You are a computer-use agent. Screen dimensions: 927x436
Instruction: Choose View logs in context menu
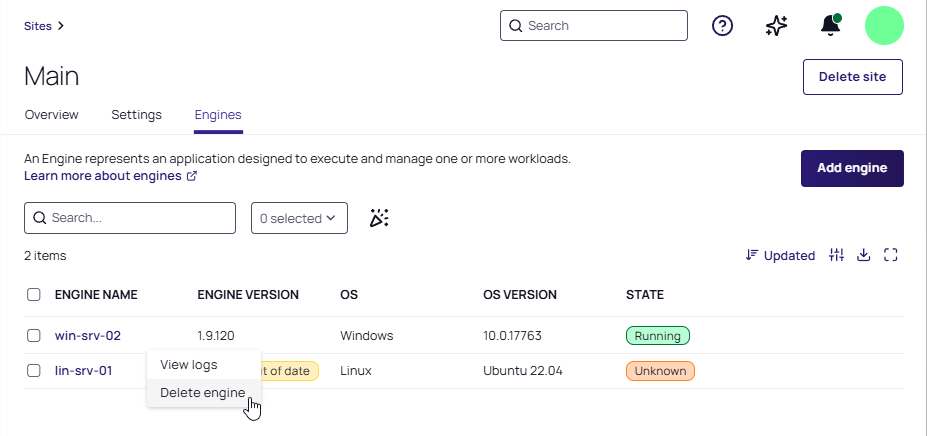point(188,365)
